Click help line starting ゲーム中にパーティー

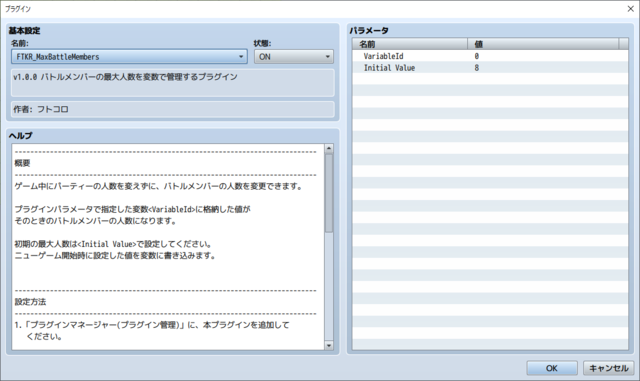click(159, 186)
